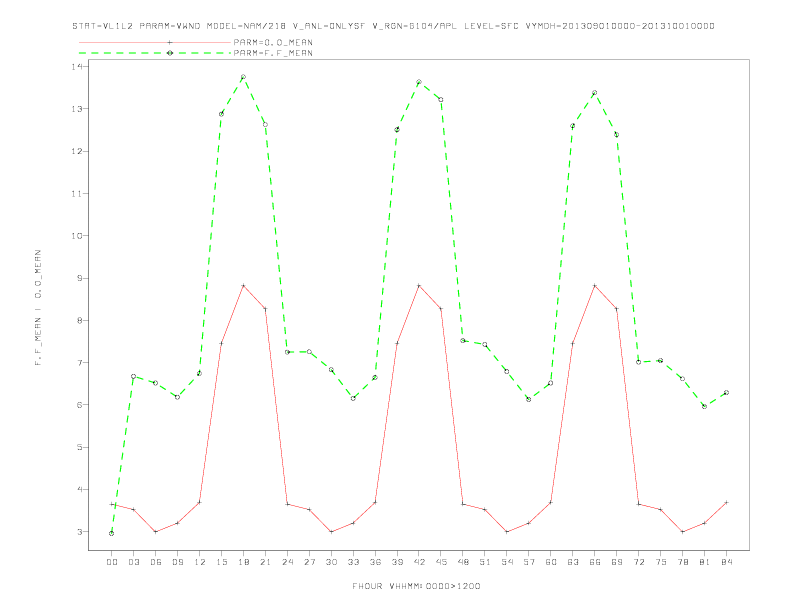Click the red plus data point at hour 54

point(507,532)
